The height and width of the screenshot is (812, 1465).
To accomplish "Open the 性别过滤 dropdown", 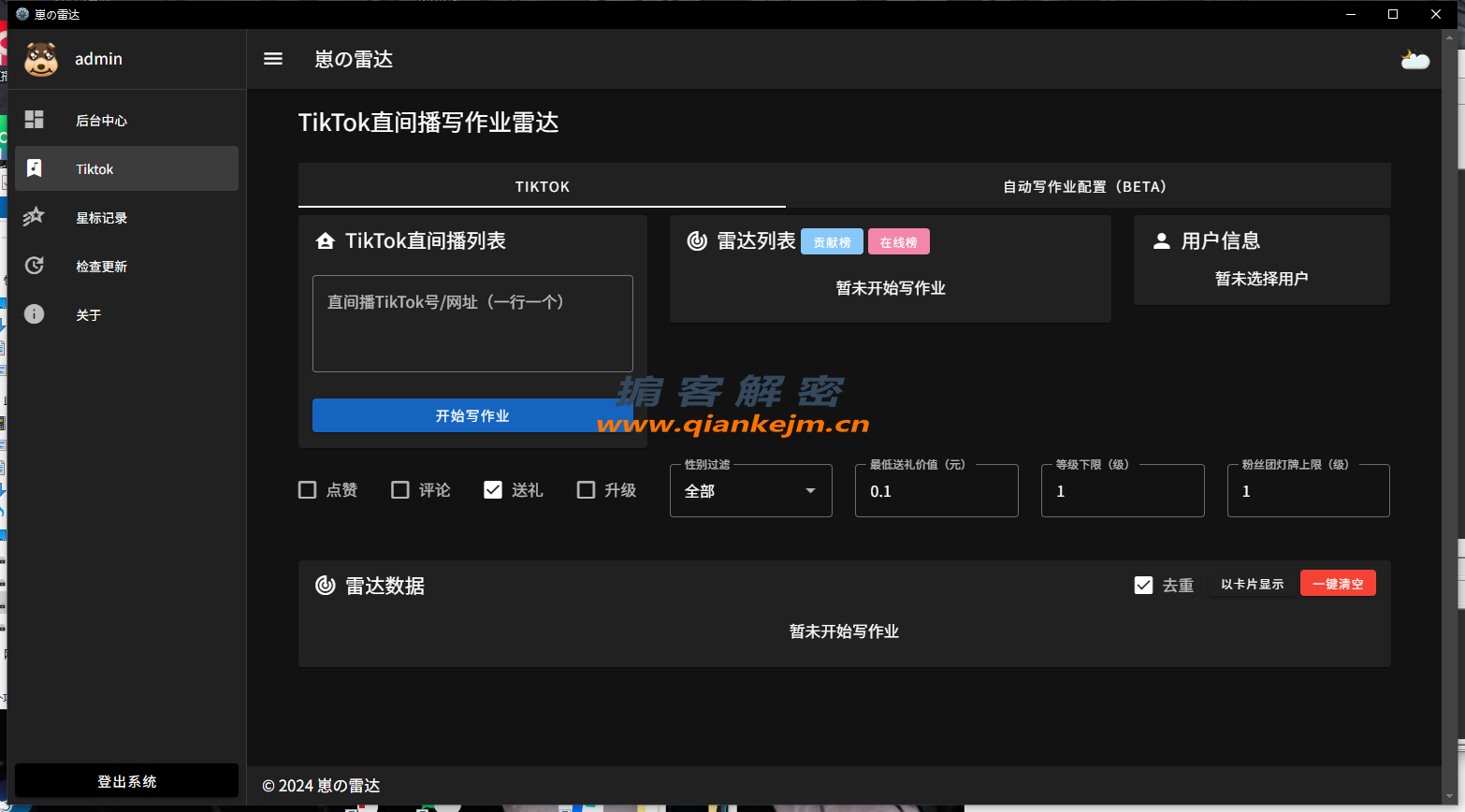I will (751, 491).
